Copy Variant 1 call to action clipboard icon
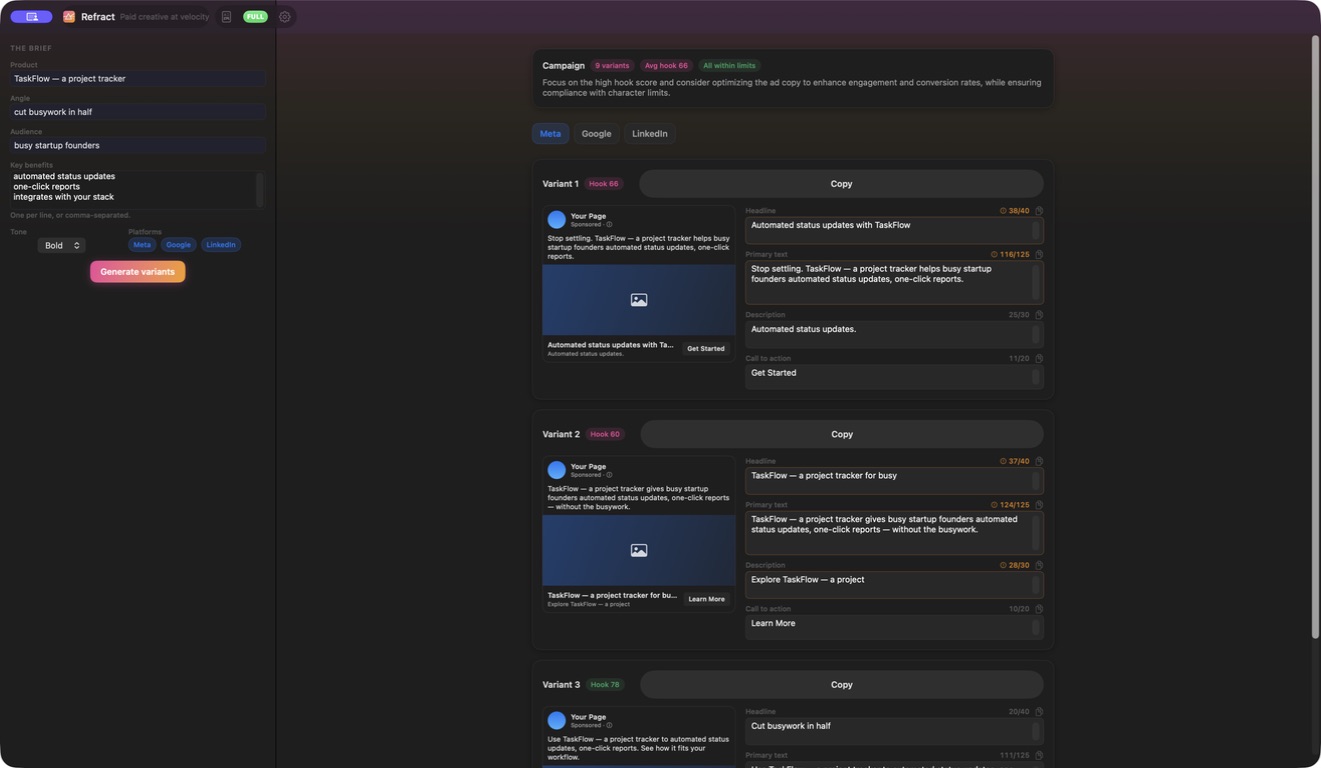 click(1039, 358)
